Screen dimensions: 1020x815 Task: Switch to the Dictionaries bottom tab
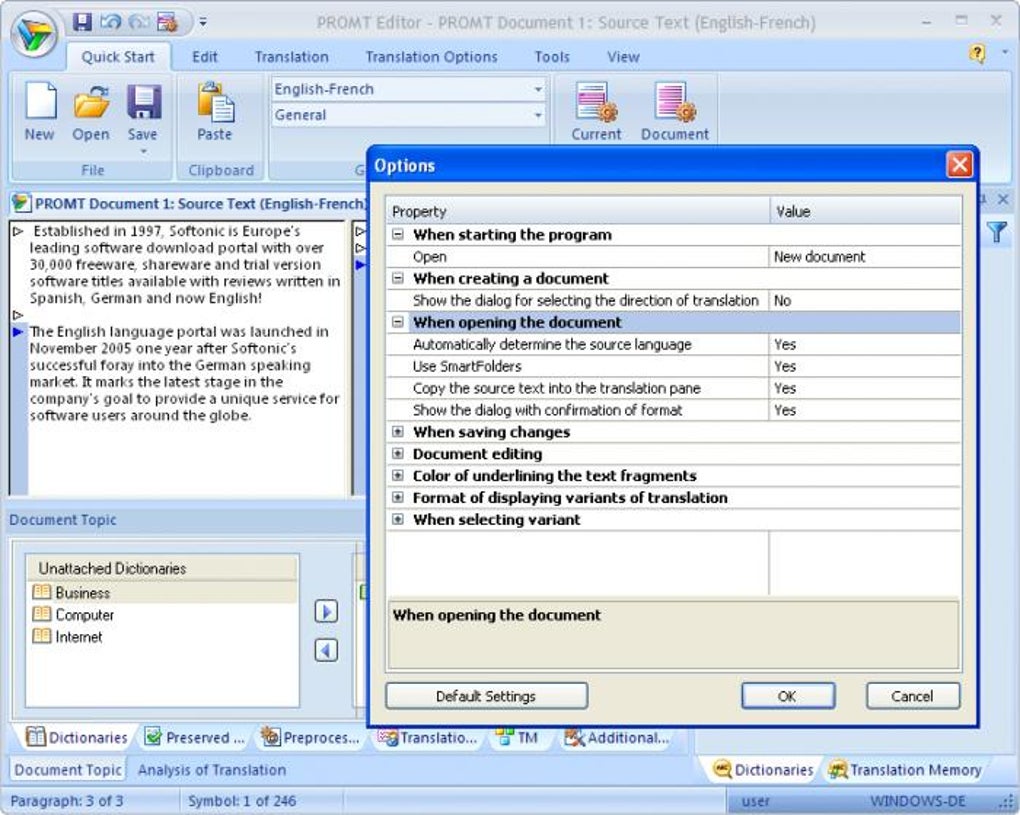76,738
